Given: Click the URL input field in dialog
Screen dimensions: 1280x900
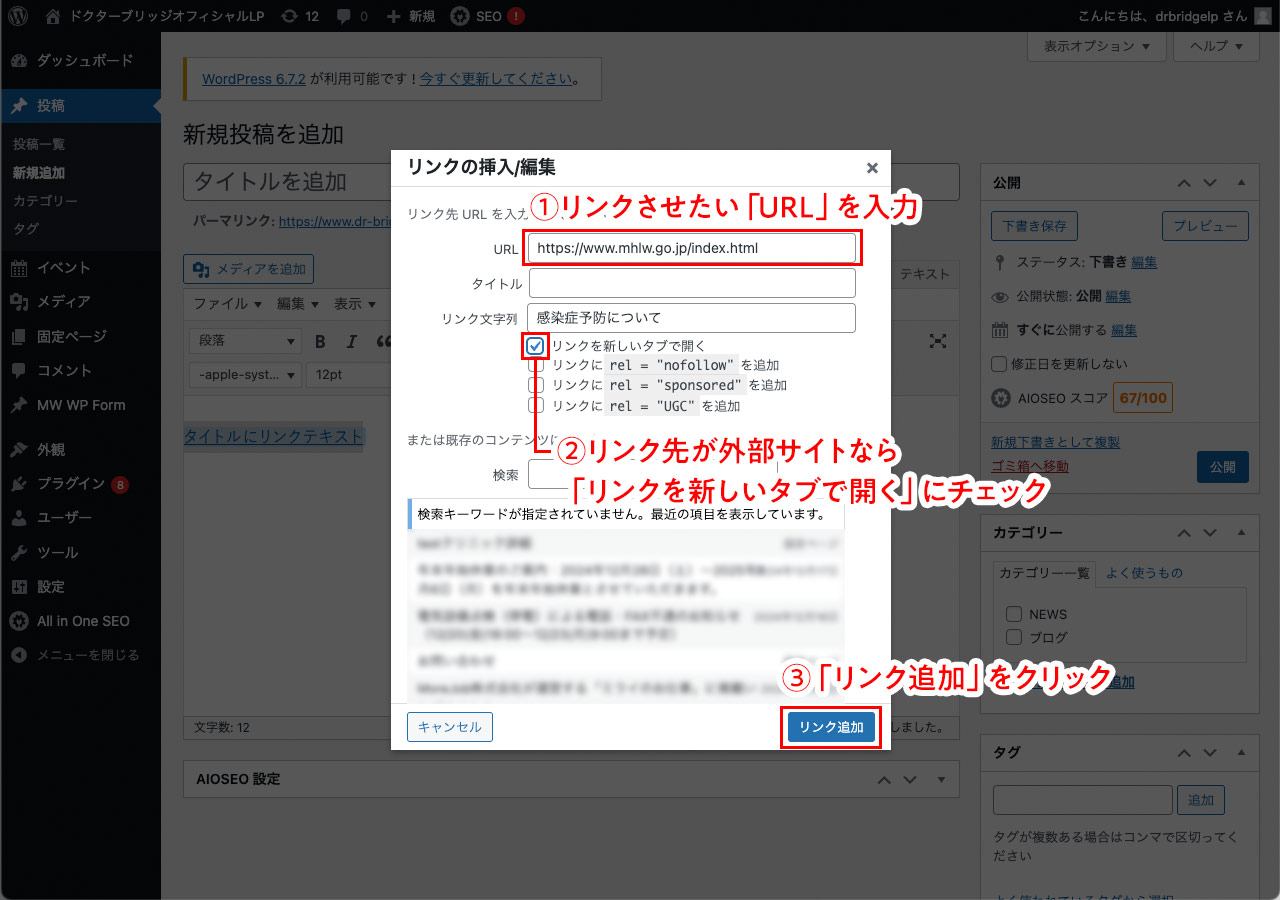Looking at the screenshot, I should [x=692, y=247].
